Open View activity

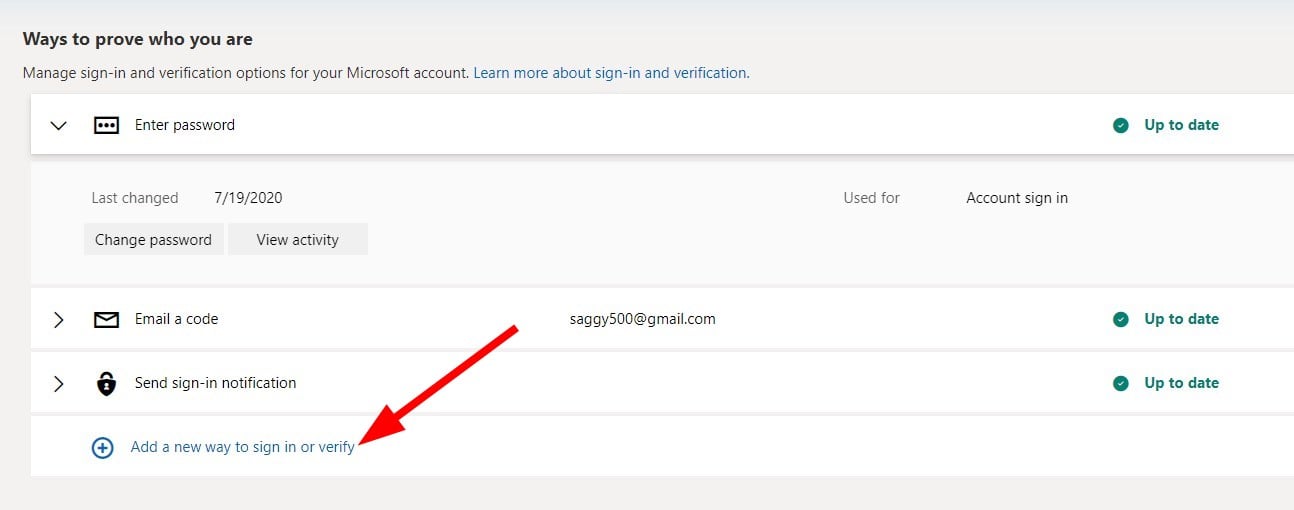[297, 239]
